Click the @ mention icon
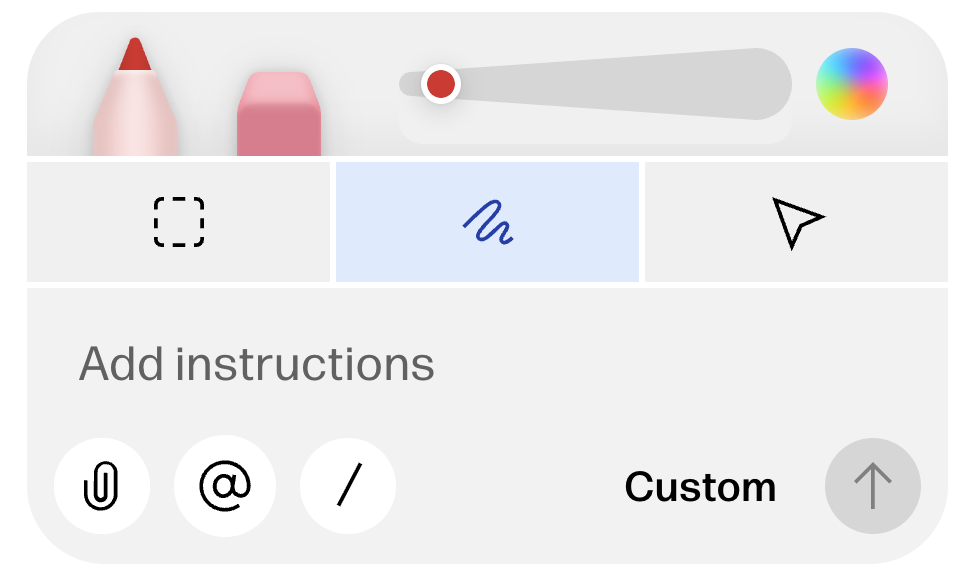This screenshot has width=972, height=582. pyautogui.click(x=224, y=487)
